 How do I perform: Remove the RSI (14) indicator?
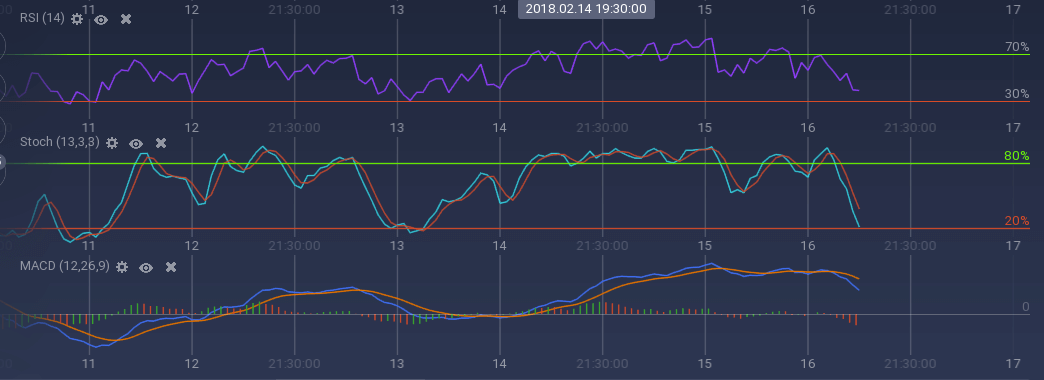(x=125, y=19)
